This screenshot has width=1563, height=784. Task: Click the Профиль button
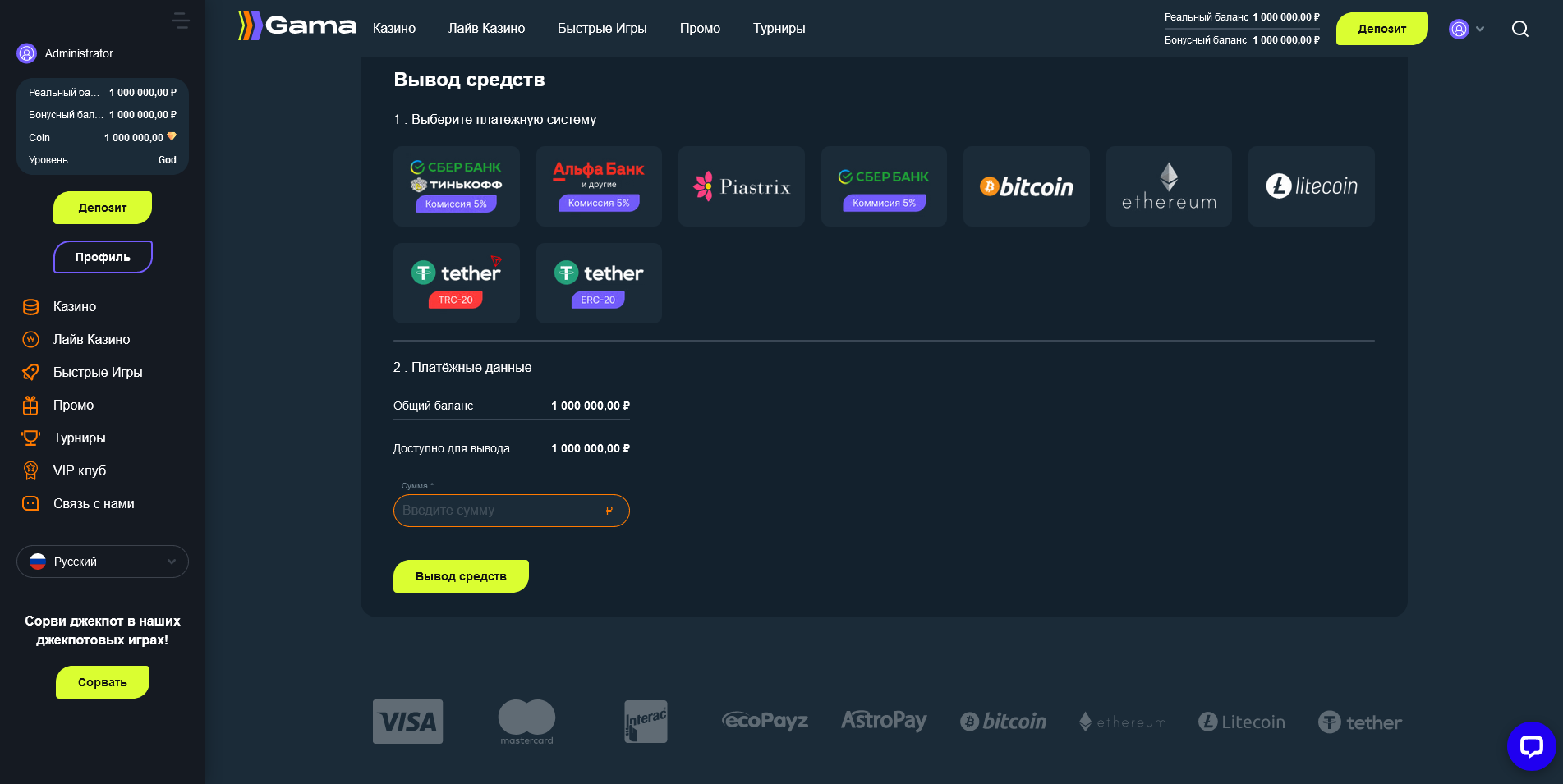coord(103,257)
